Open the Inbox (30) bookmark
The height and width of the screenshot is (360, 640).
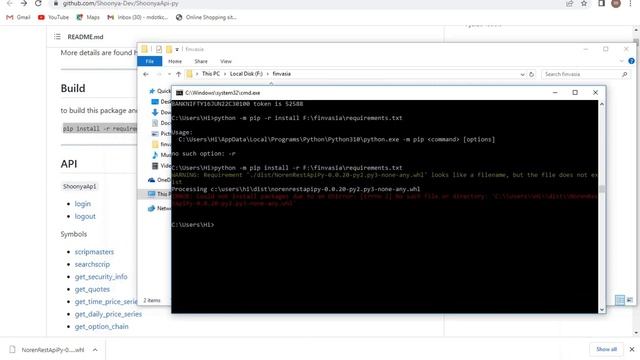tap(138, 17)
